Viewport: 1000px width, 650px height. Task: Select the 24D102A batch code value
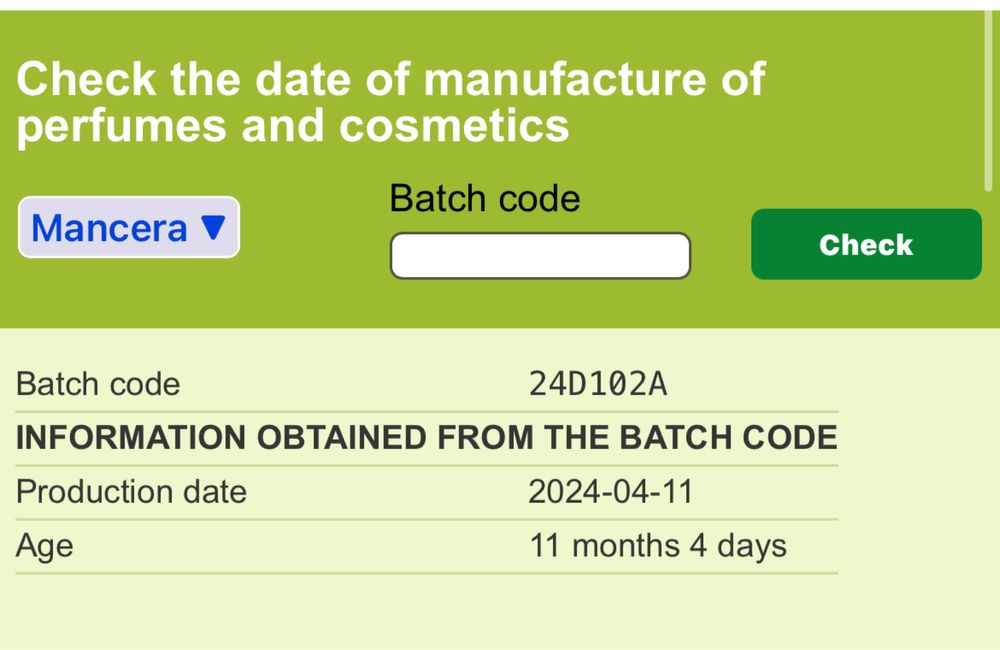(597, 385)
